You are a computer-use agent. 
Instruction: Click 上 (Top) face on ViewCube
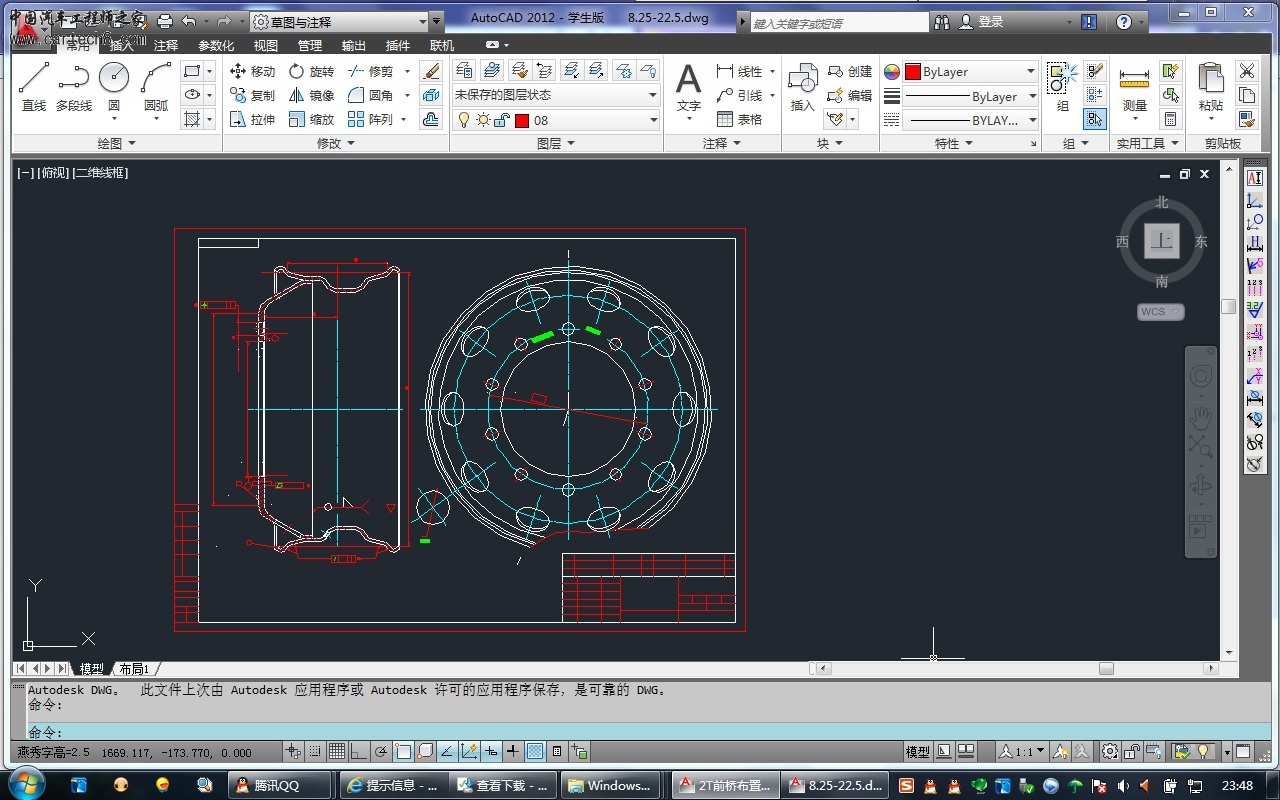click(1161, 241)
